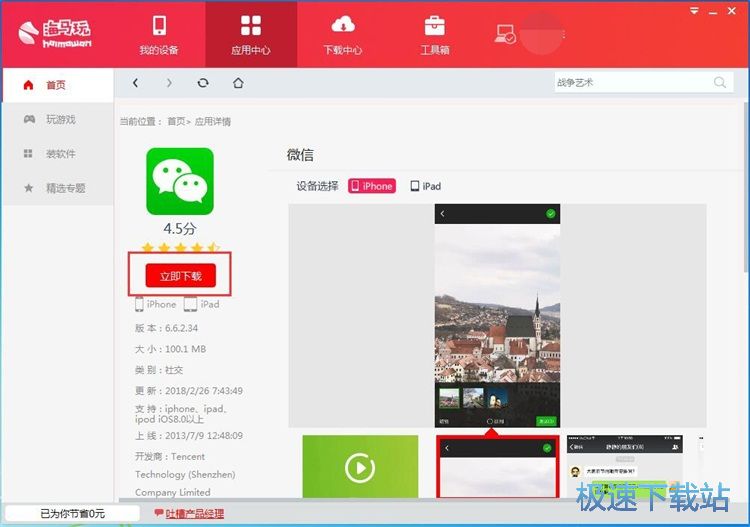Click the search field containing 战争艺术
750x527 pixels.
pyautogui.click(x=630, y=83)
